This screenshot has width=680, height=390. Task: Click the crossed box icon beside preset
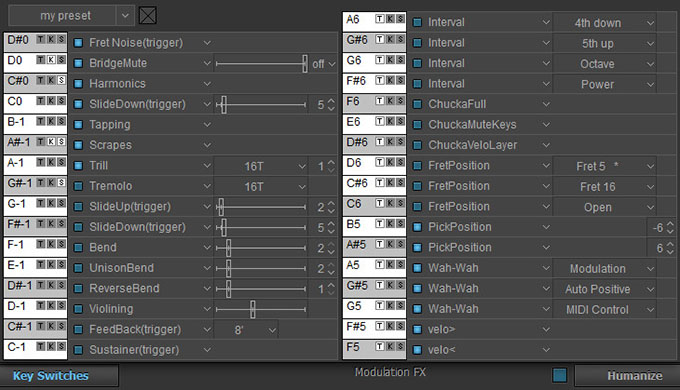coord(147,16)
